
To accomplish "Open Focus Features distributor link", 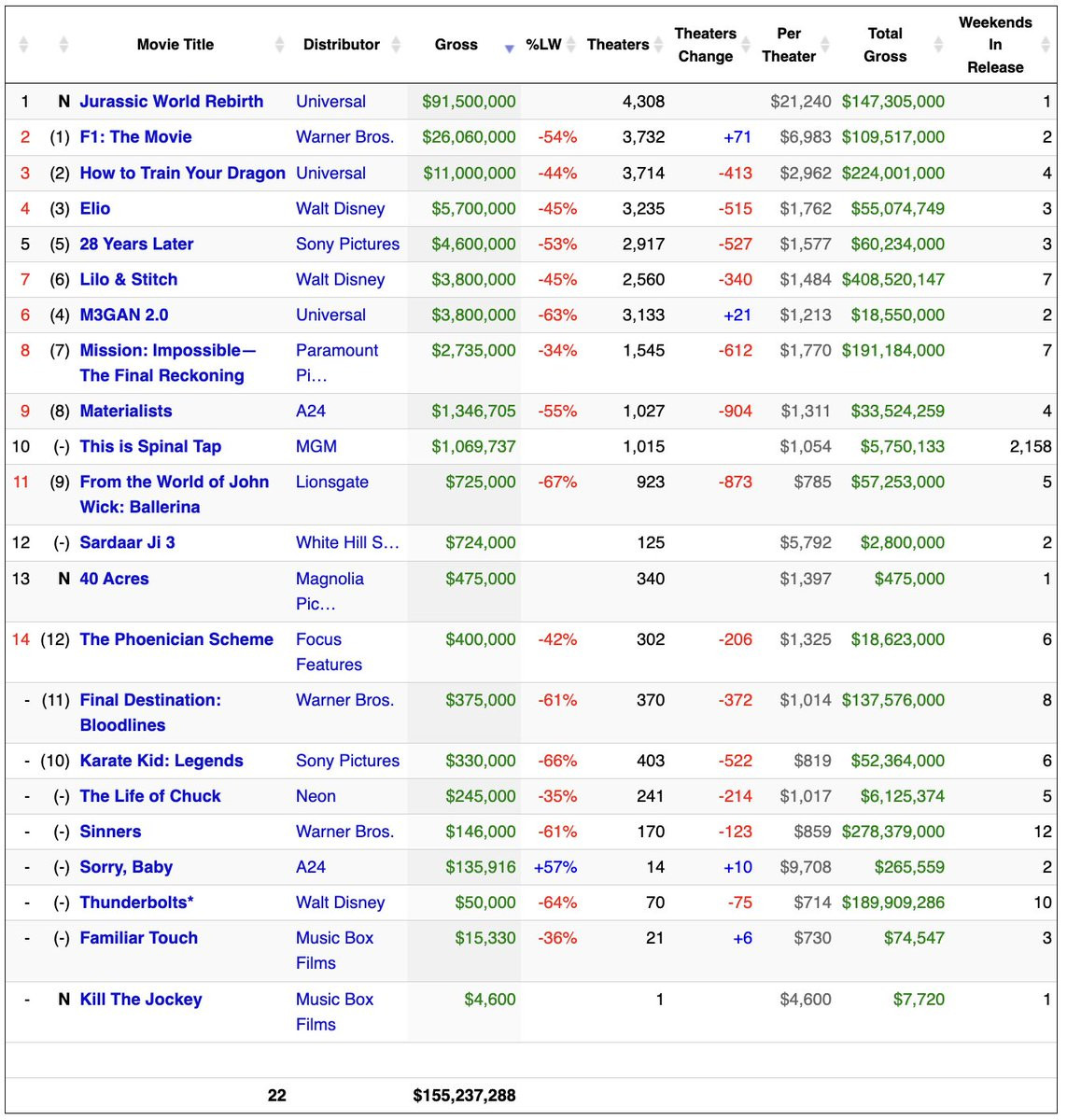I will [x=329, y=652].
